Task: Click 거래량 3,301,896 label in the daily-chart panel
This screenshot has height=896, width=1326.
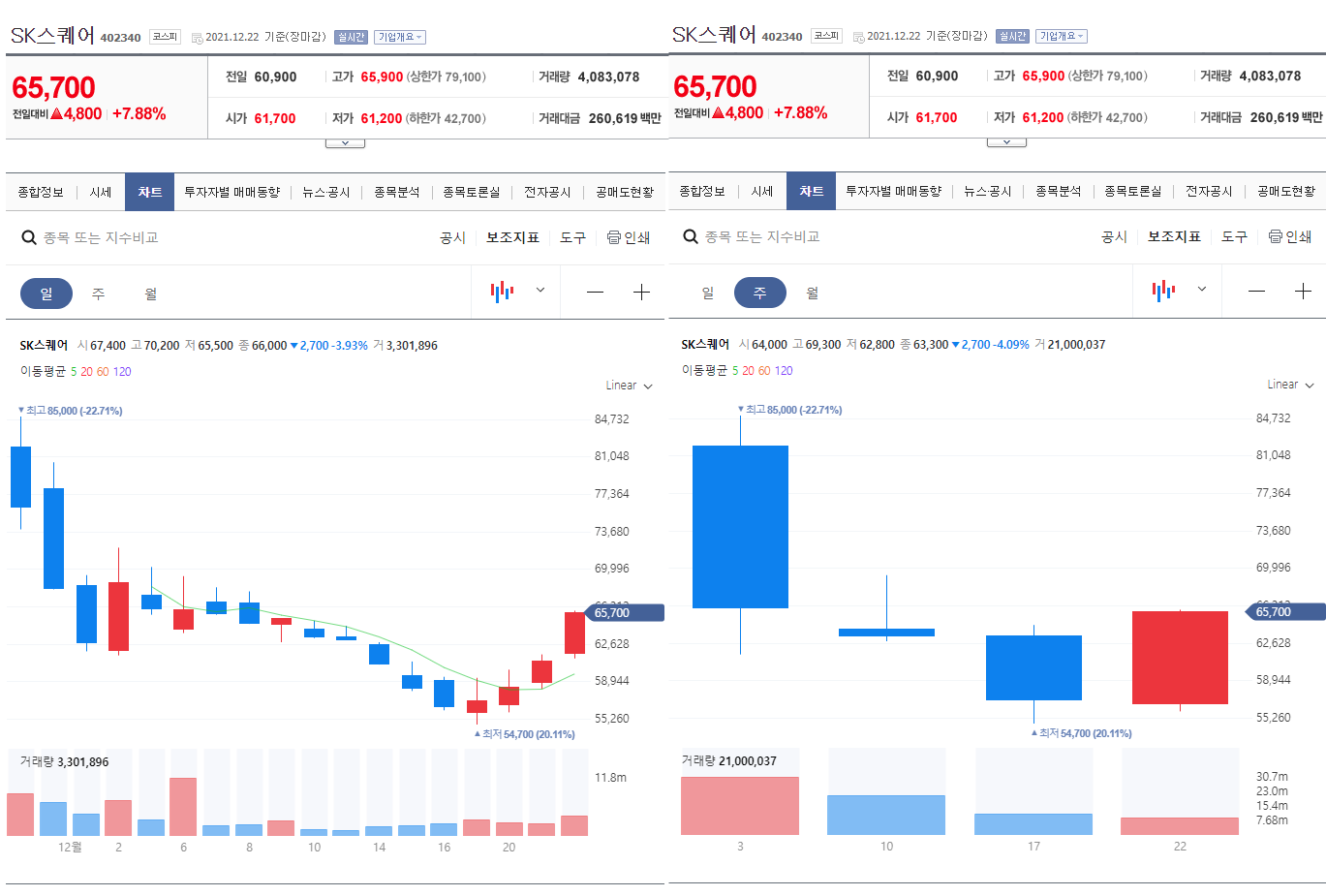Action: [x=64, y=762]
